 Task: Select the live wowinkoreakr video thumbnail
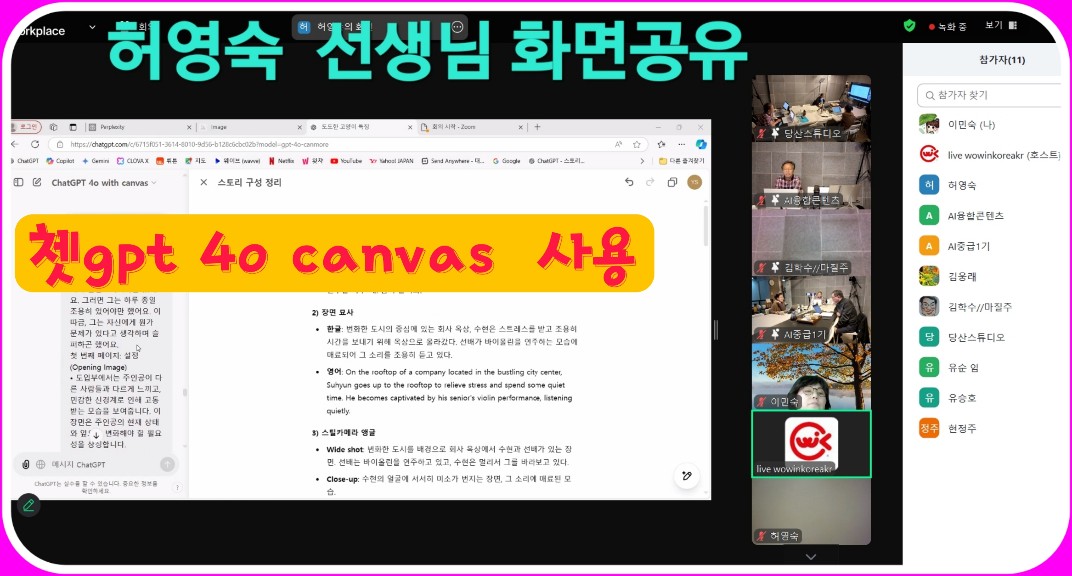point(811,443)
